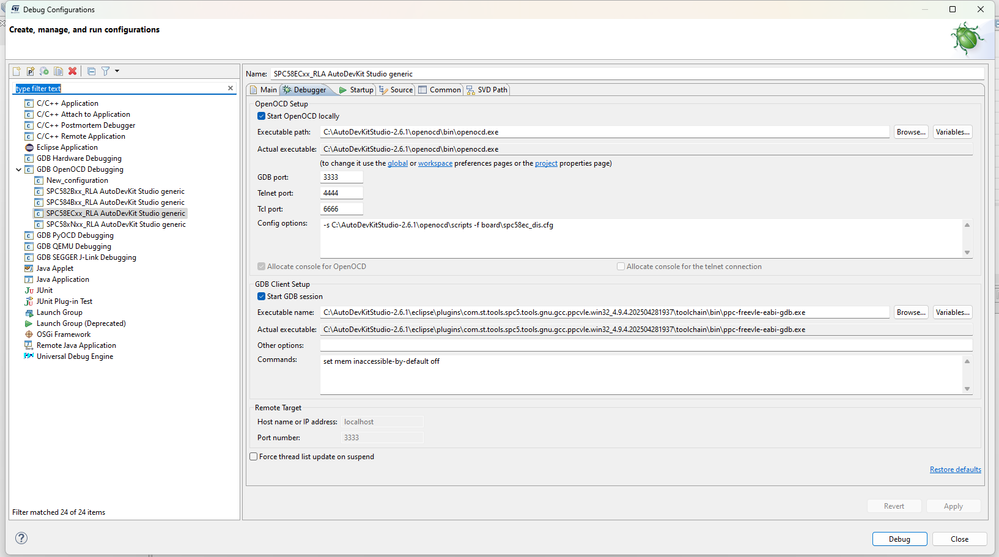Select GDB QEMU Debugging entry
999x557 pixels.
73,247
